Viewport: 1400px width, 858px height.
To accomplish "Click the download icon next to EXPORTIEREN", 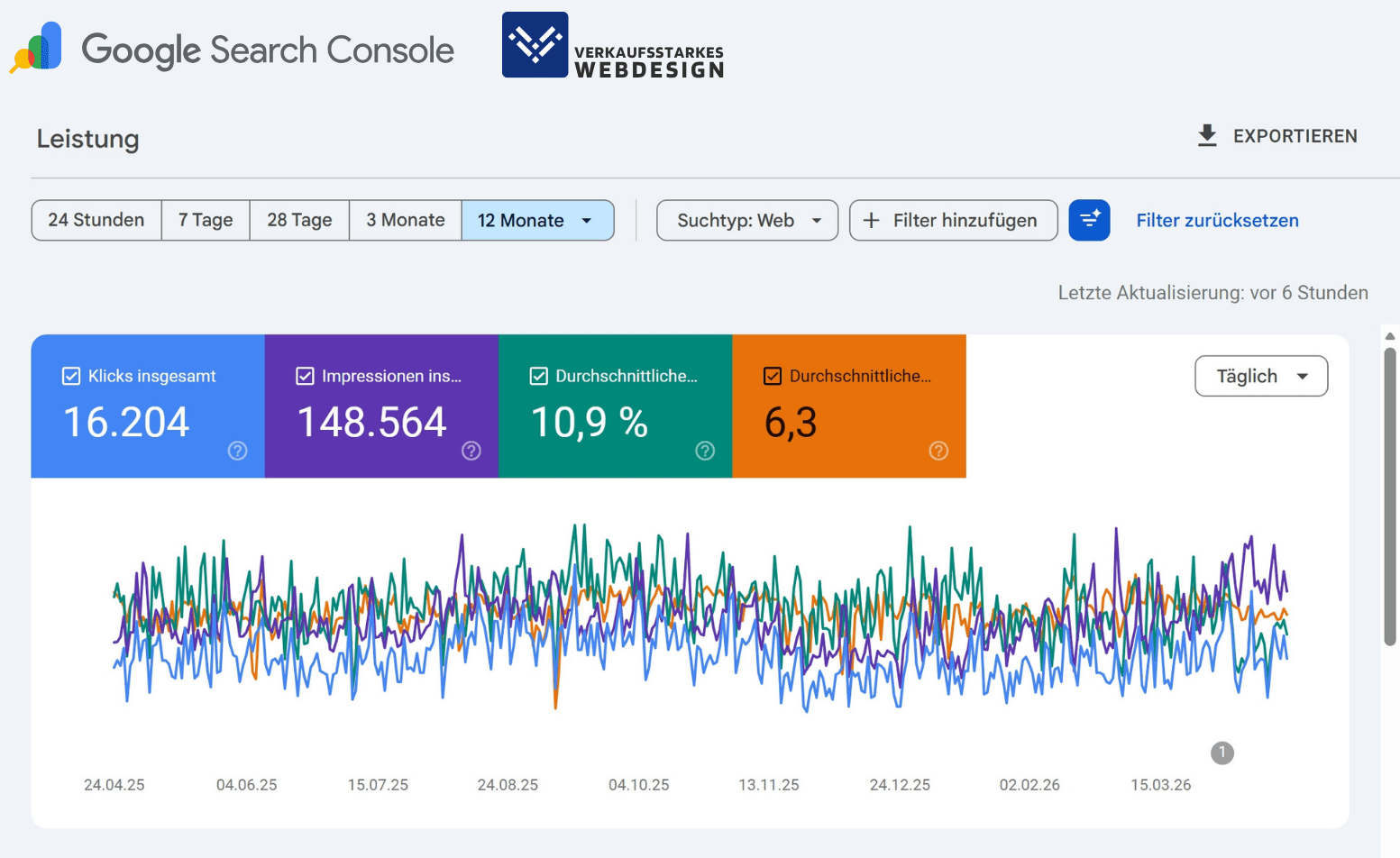I will click(1206, 135).
